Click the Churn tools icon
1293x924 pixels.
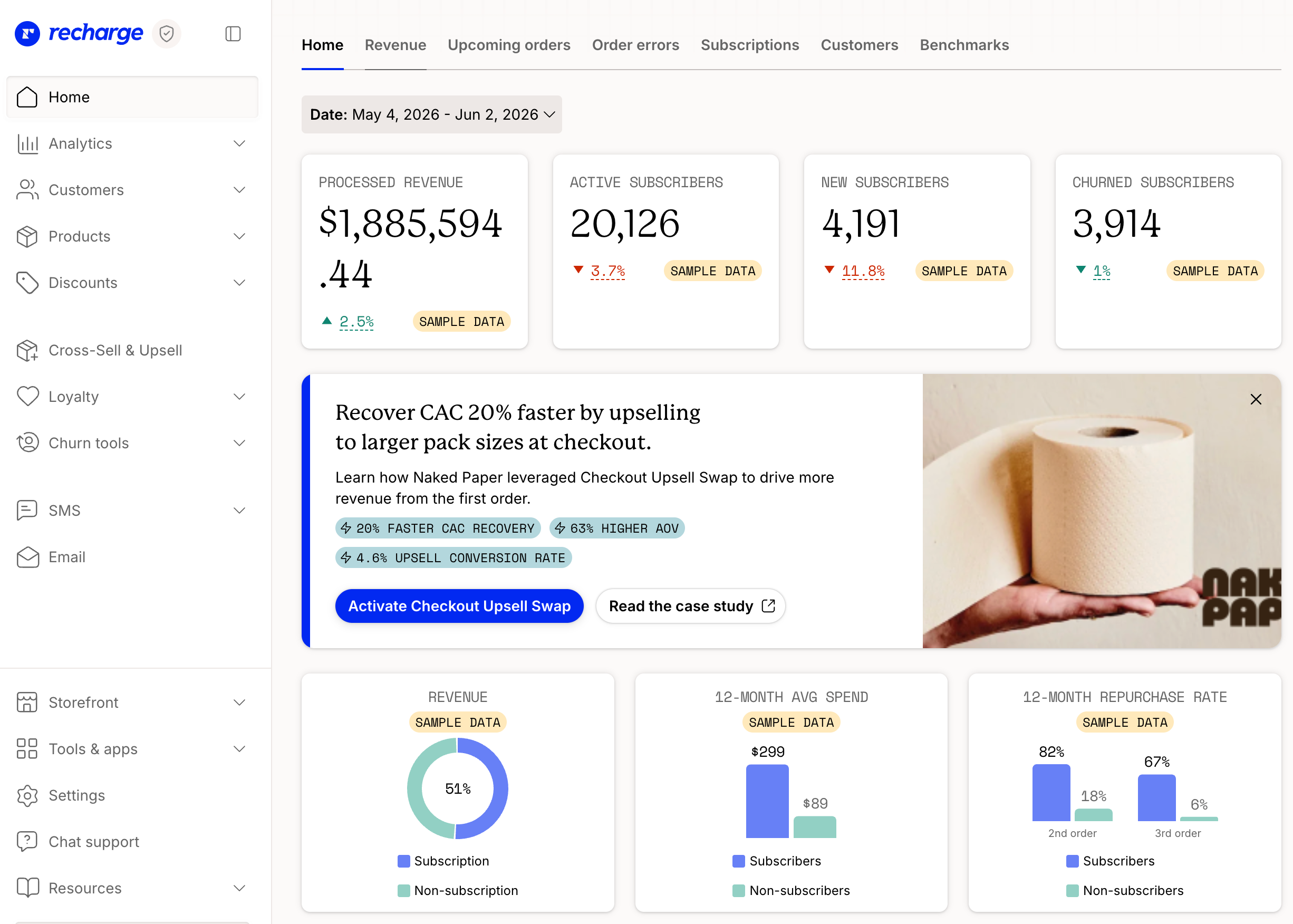[27, 443]
